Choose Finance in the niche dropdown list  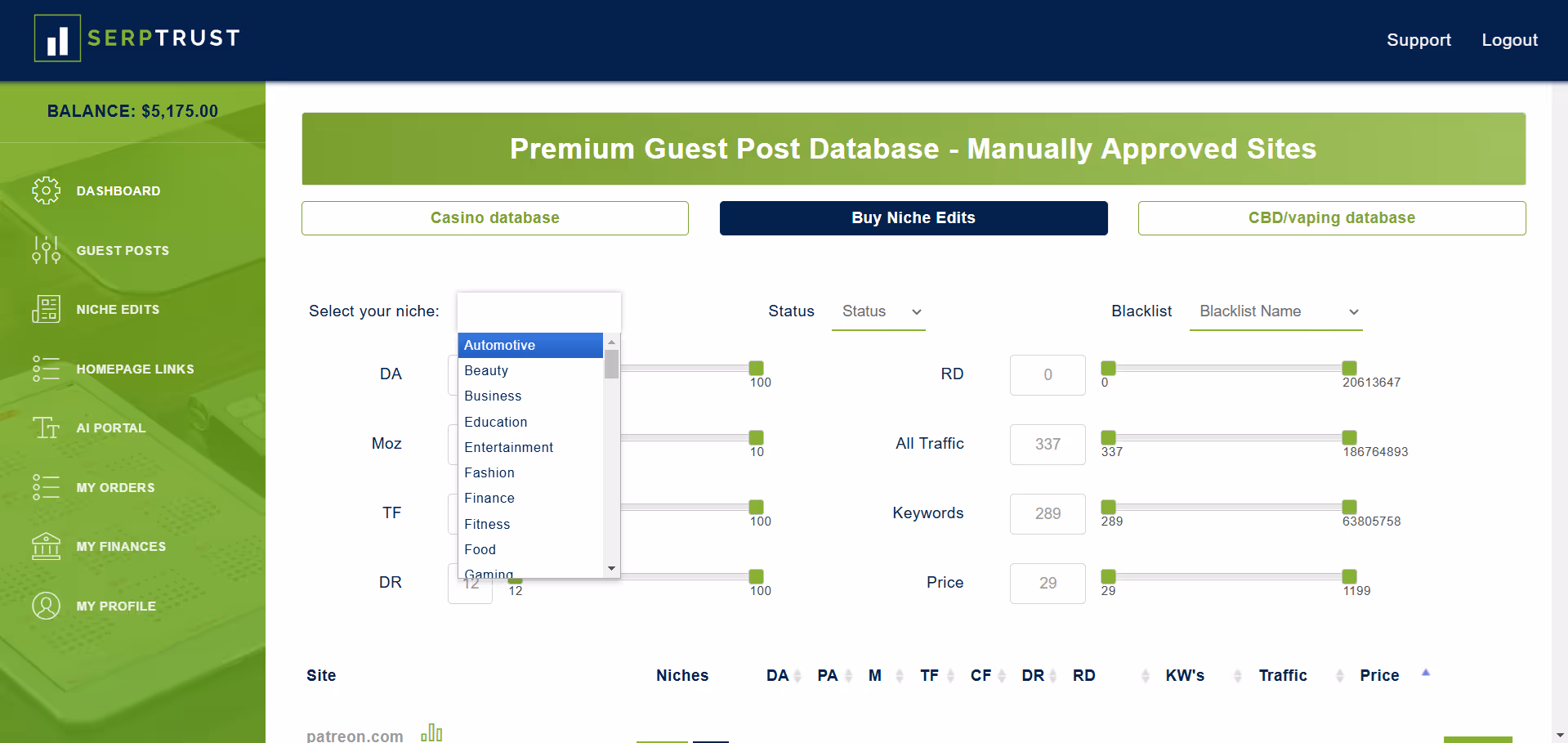489,498
